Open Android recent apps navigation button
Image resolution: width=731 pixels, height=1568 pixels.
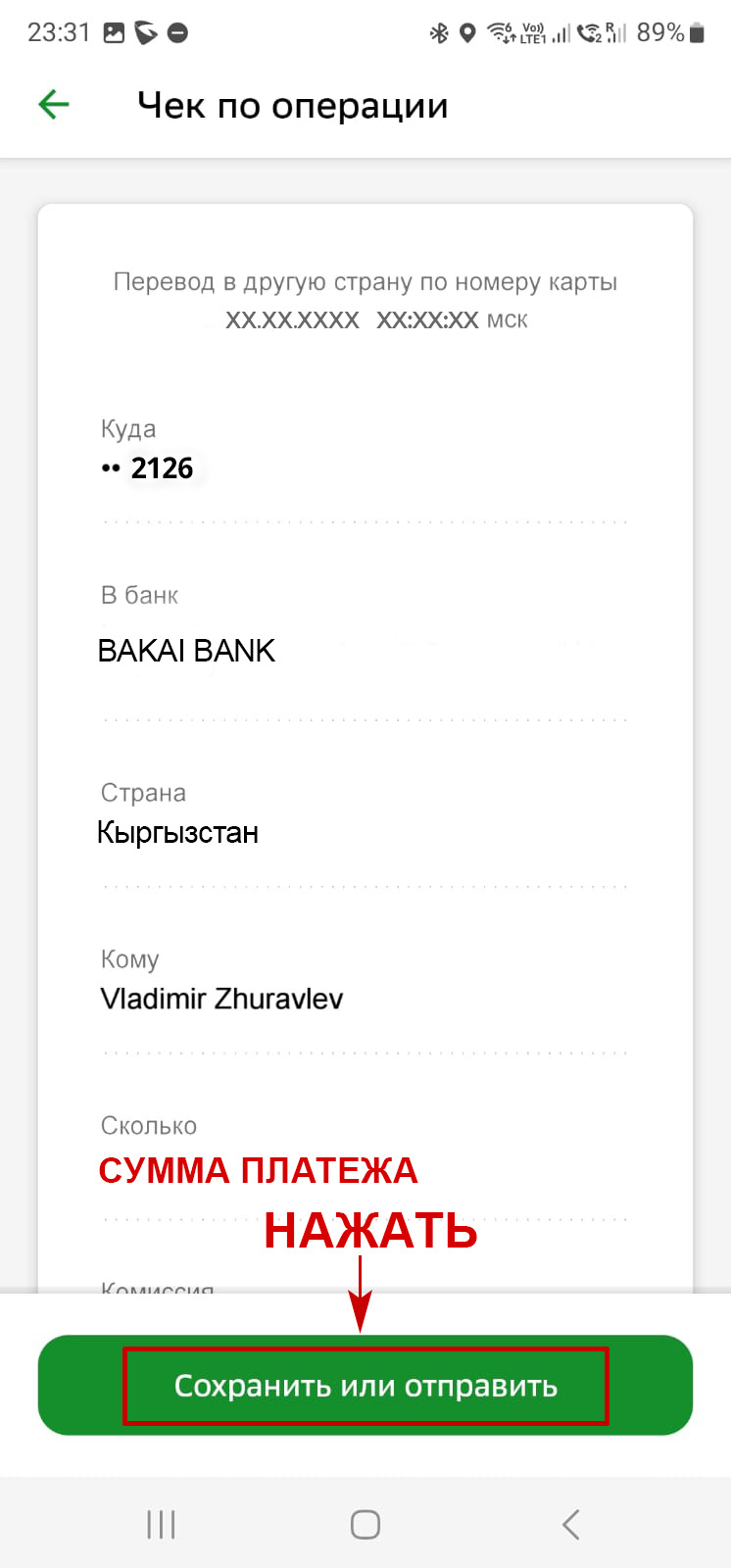coord(161,1524)
